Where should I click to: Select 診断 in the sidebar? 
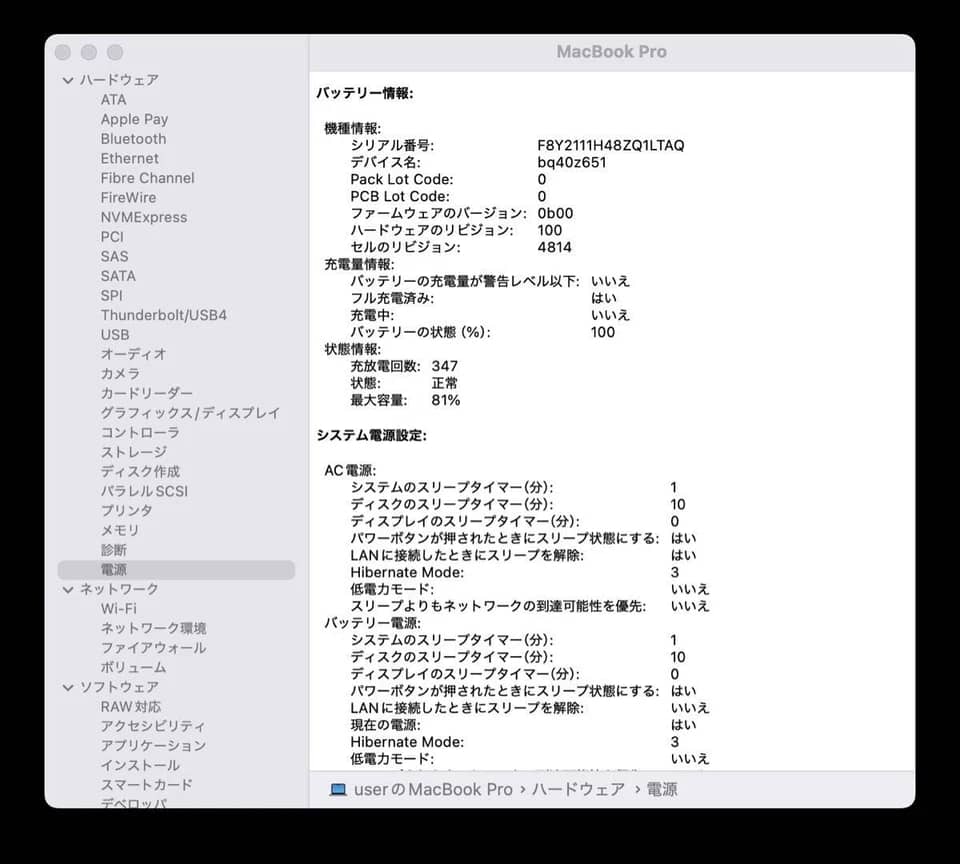click(114, 550)
